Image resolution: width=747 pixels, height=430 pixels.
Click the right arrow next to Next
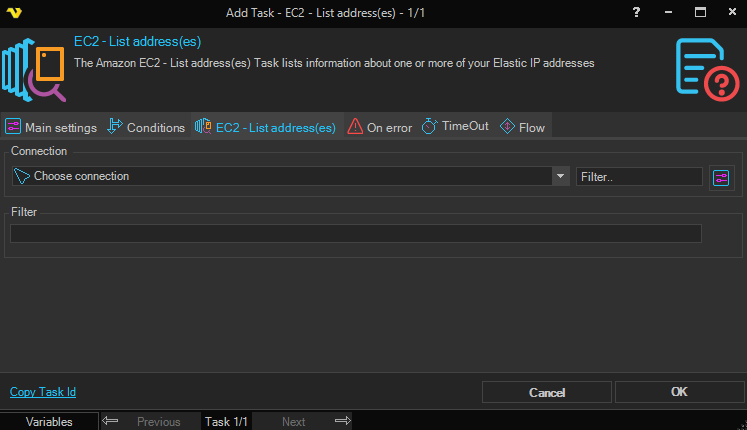click(x=342, y=421)
